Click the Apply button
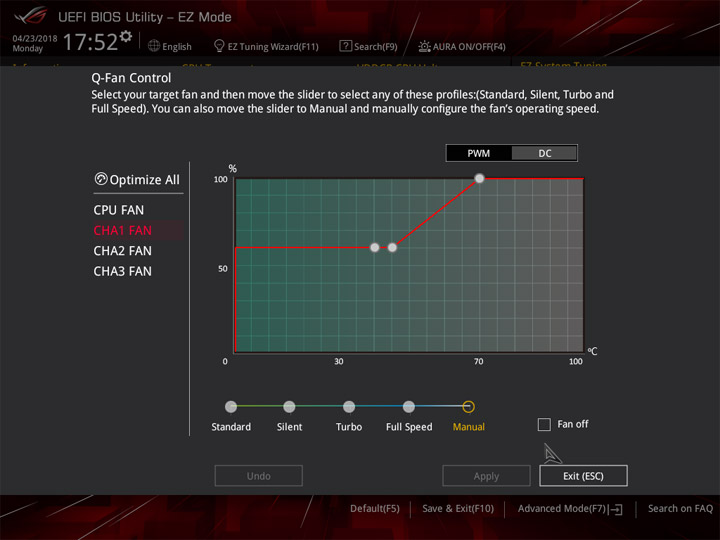The height and width of the screenshot is (540, 720). [486, 476]
